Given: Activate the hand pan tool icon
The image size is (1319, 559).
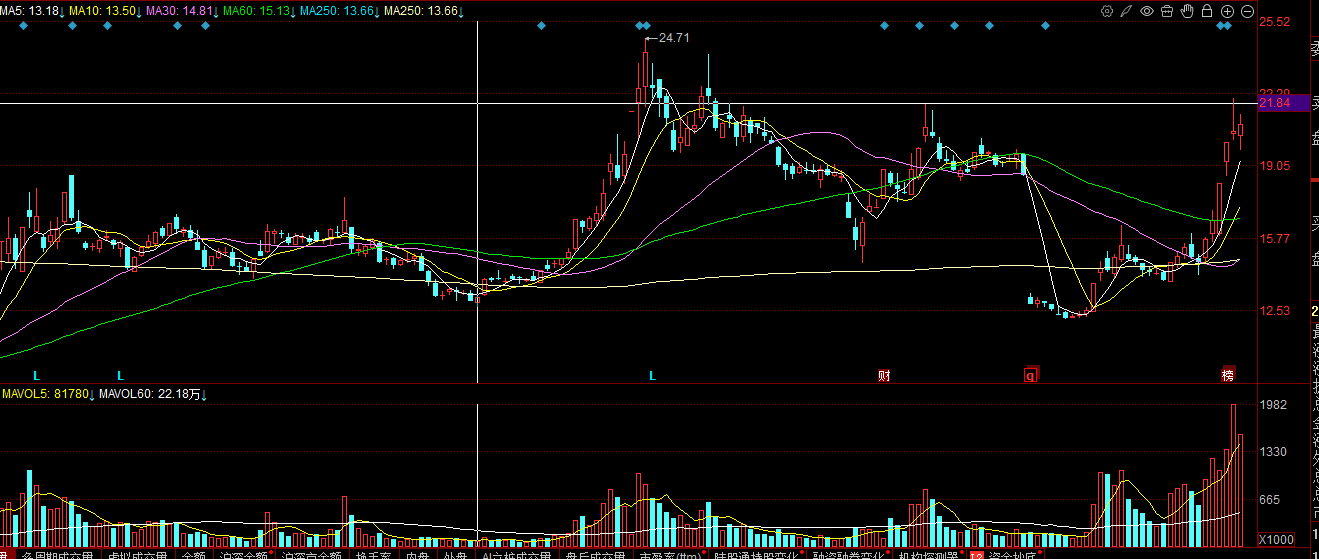Looking at the screenshot, I should 1188,11.
